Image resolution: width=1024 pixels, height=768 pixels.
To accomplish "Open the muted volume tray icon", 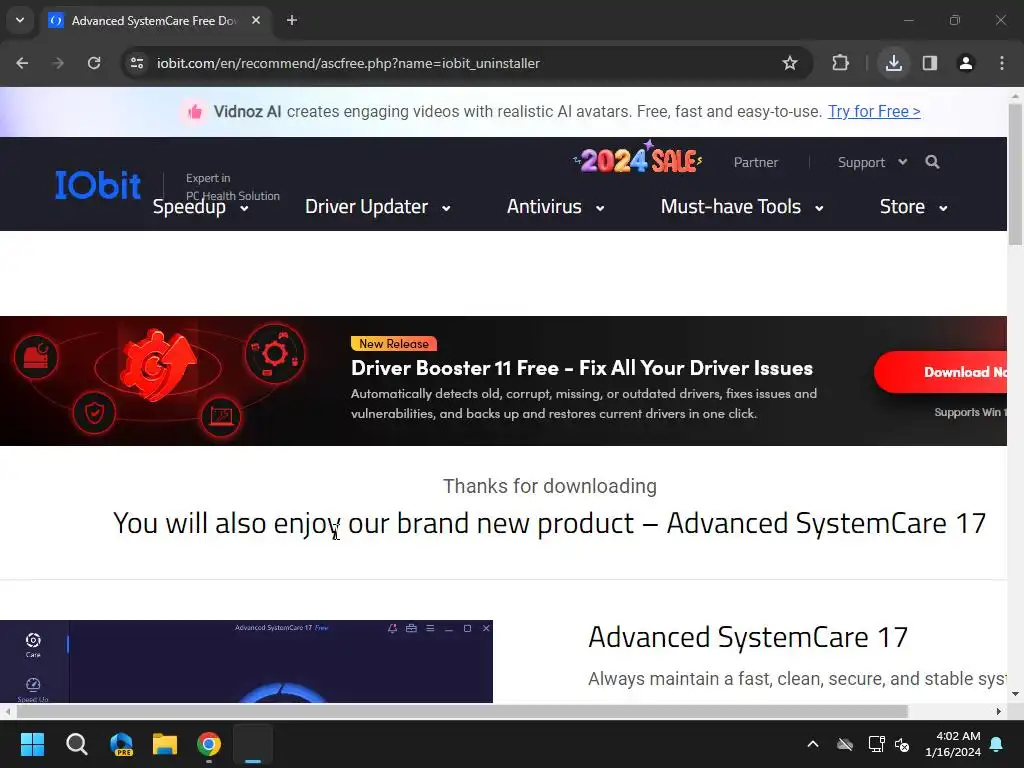I will coord(902,744).
